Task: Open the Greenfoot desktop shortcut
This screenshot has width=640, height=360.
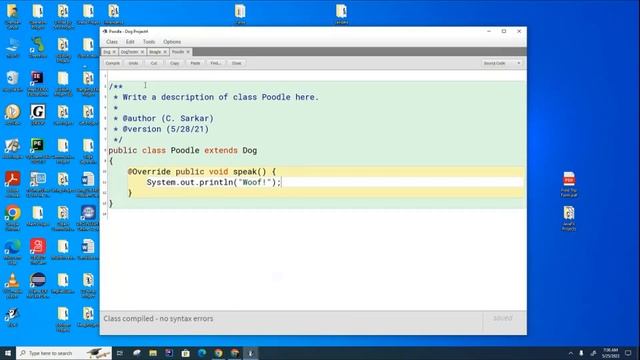Action: pyautogui.click(x=38, y=47)
